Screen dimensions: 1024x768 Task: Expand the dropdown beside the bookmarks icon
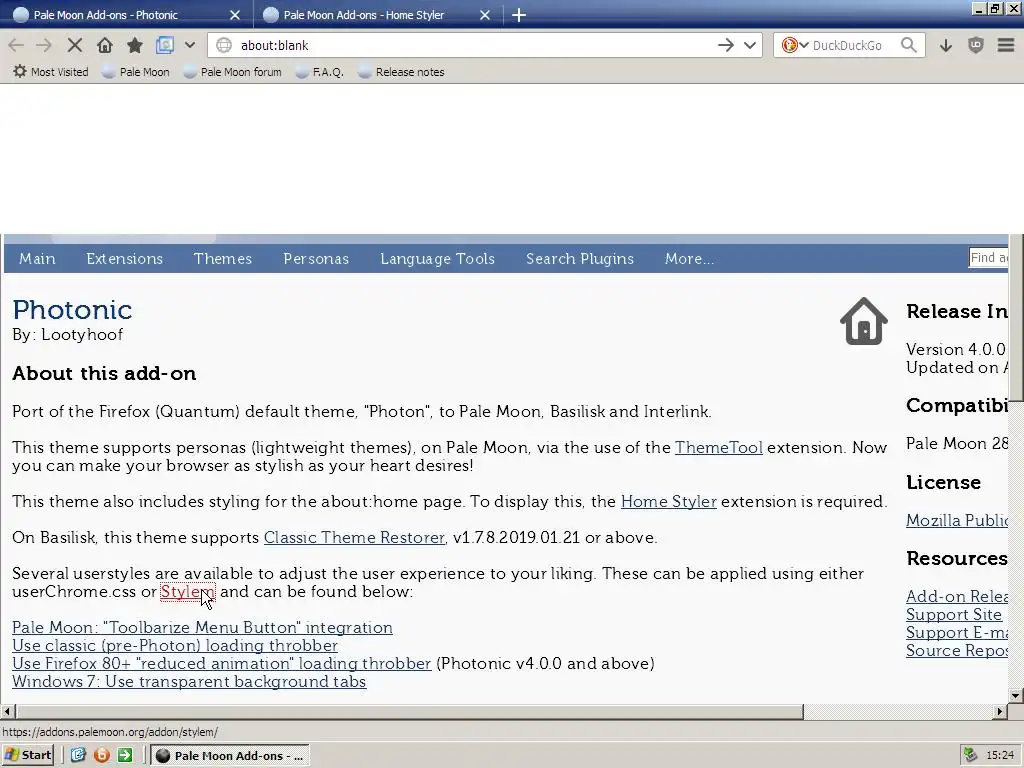coord(189,45)
